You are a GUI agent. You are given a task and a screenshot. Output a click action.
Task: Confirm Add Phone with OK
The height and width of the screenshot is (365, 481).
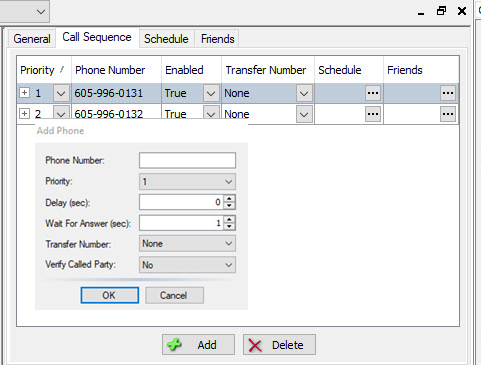[110, 295]
